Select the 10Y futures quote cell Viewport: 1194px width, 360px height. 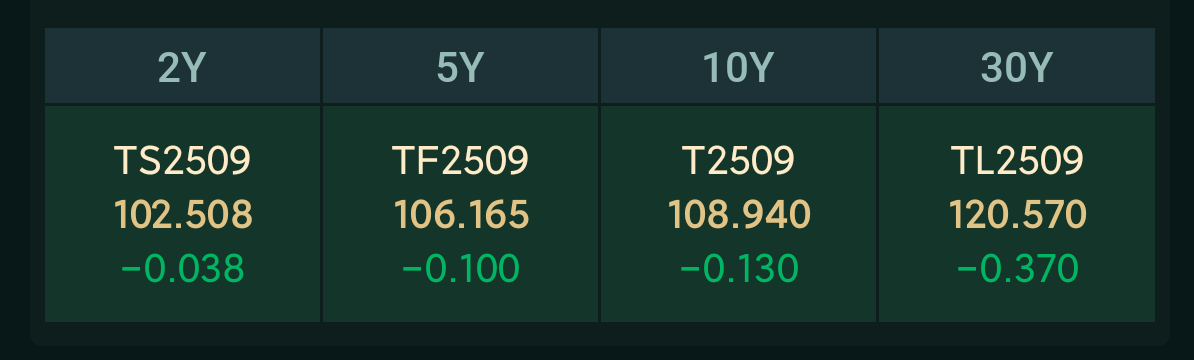click(x=738, y=214)
